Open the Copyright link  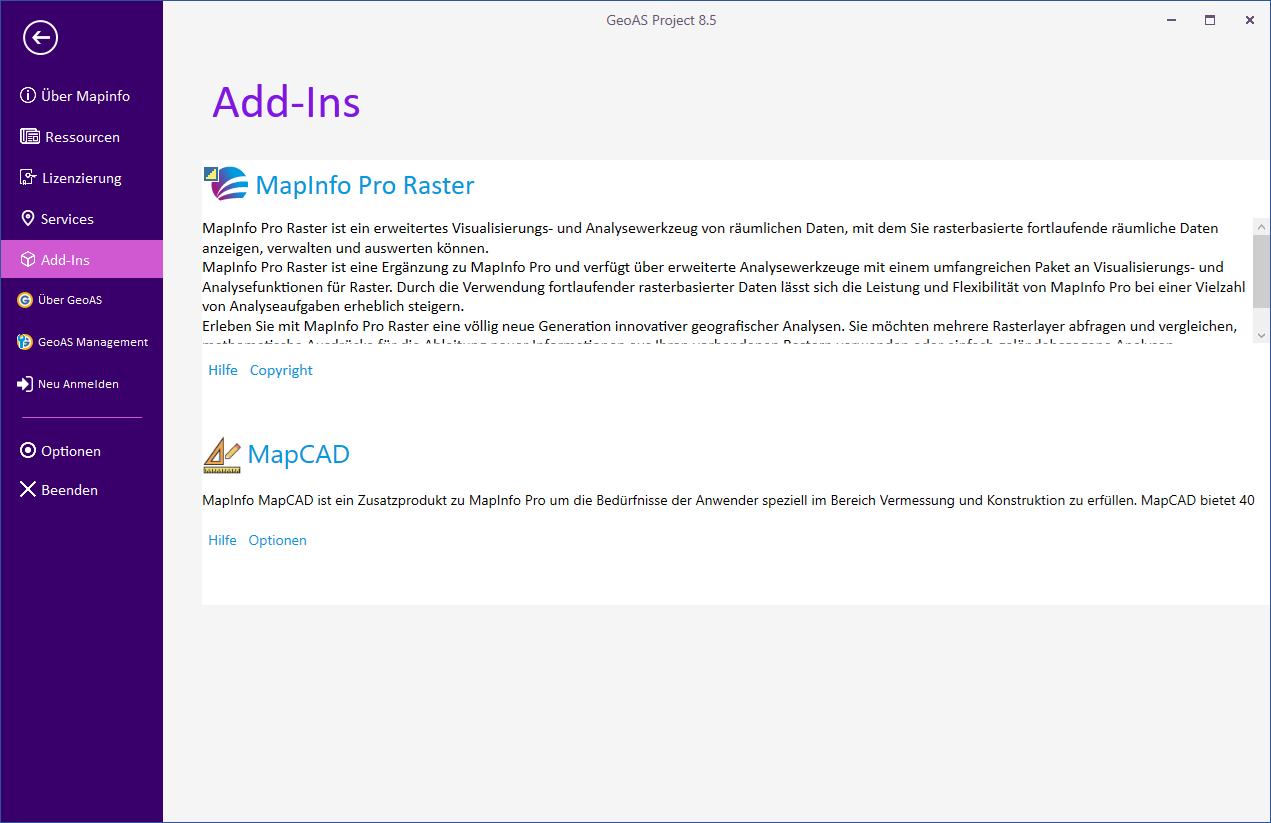coord(281,370)
